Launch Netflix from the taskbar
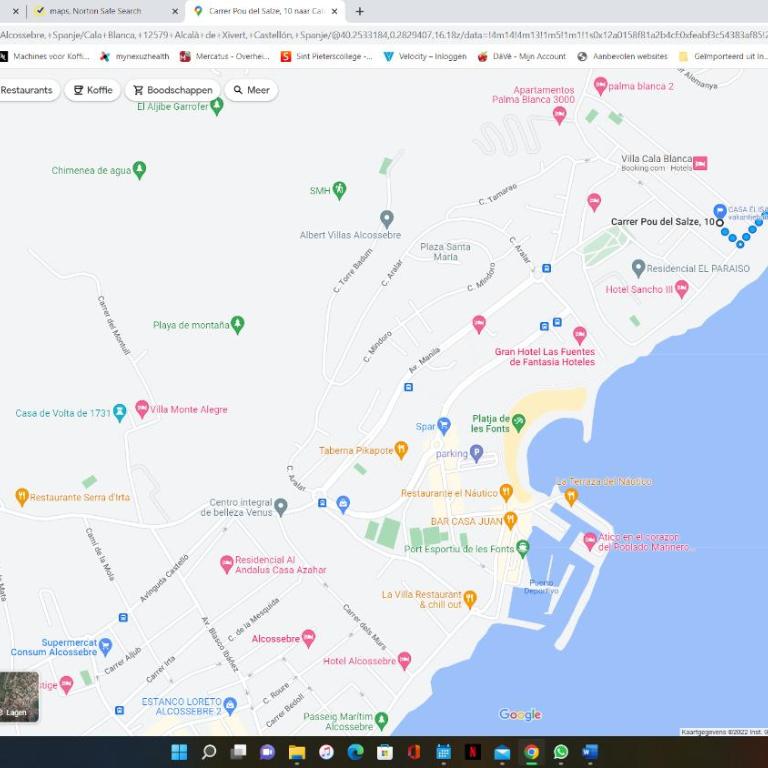768x768 pixels. click(x=473, y=752)
